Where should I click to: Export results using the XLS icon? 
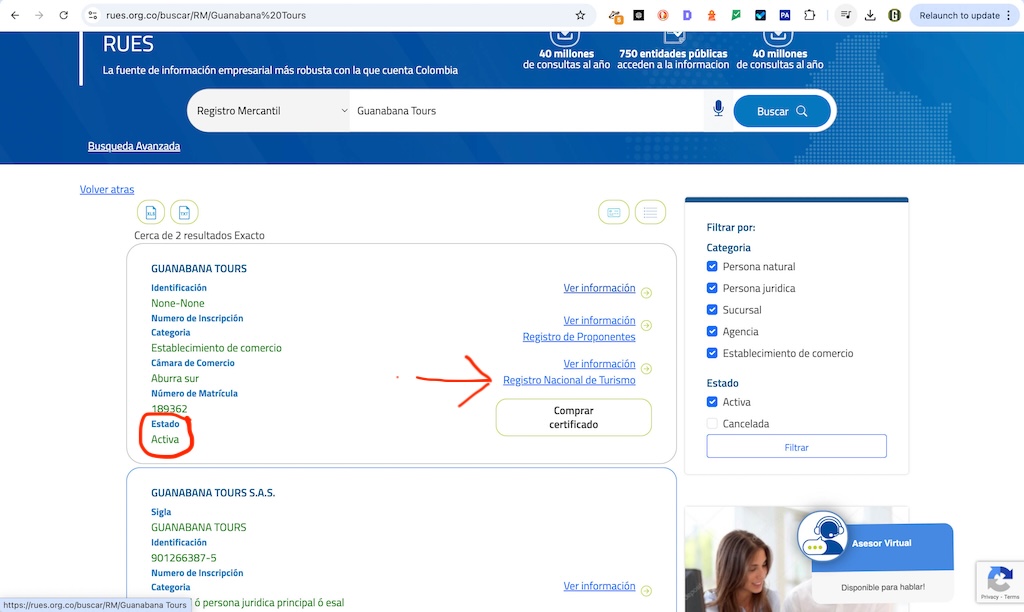coord(150,212)
